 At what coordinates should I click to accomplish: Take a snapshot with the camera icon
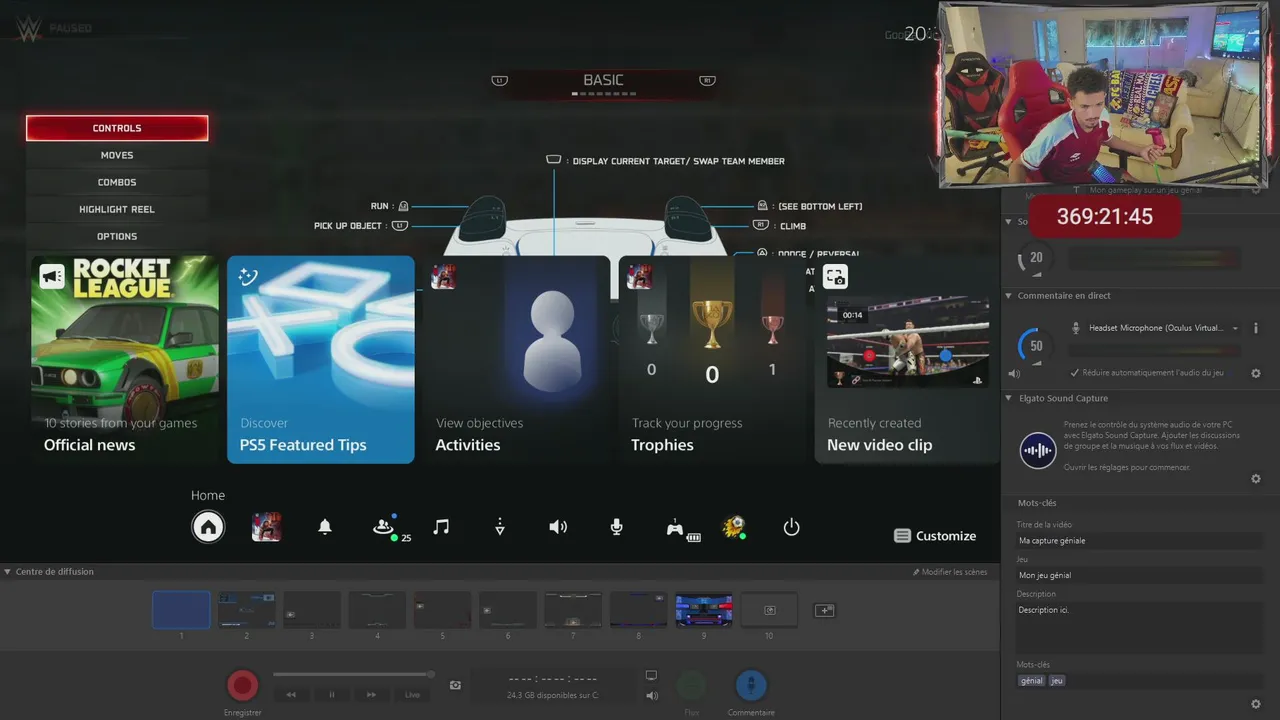coord(455,685)
